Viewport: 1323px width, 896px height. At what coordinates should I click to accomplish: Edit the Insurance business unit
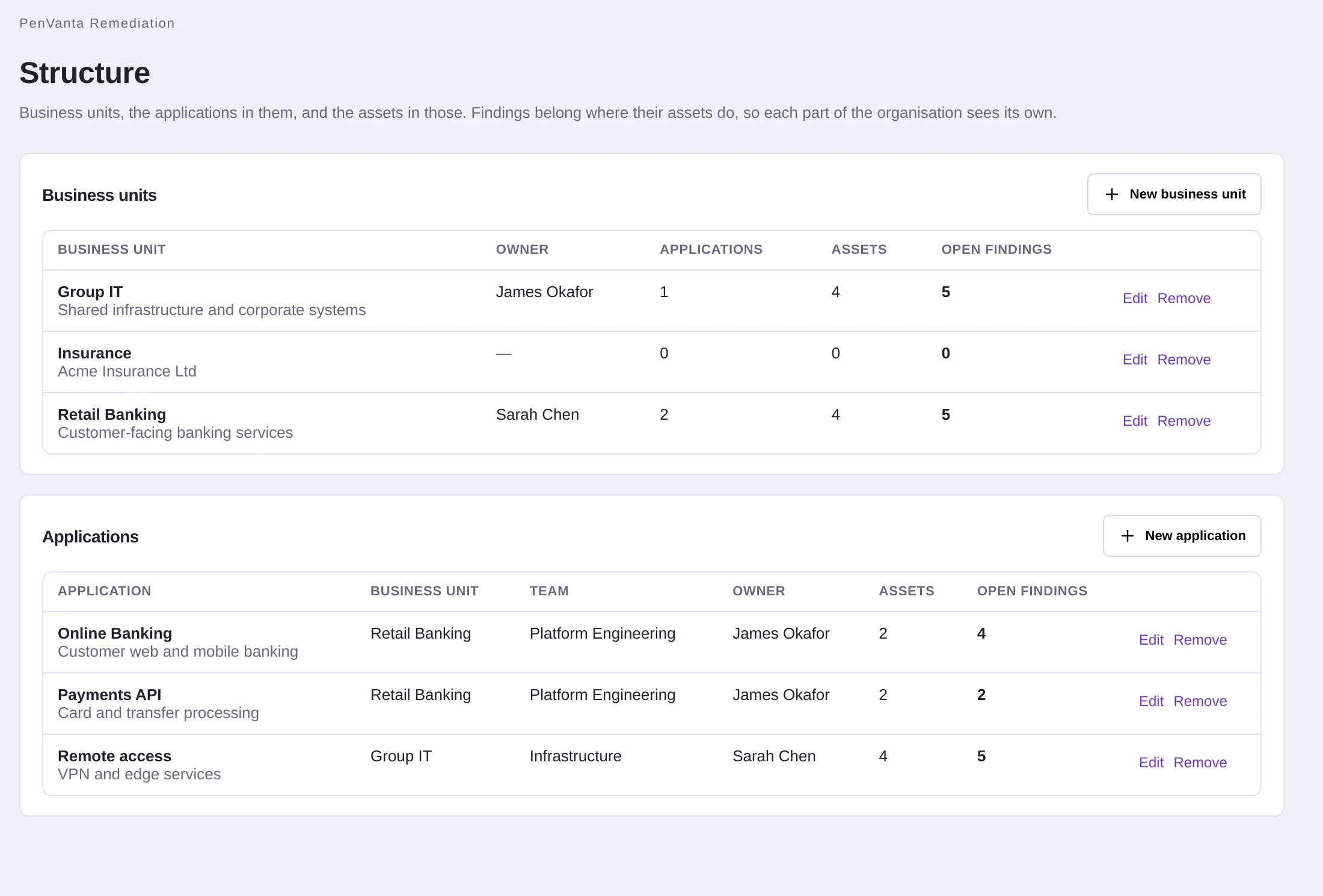click(x=1135, y=360)
